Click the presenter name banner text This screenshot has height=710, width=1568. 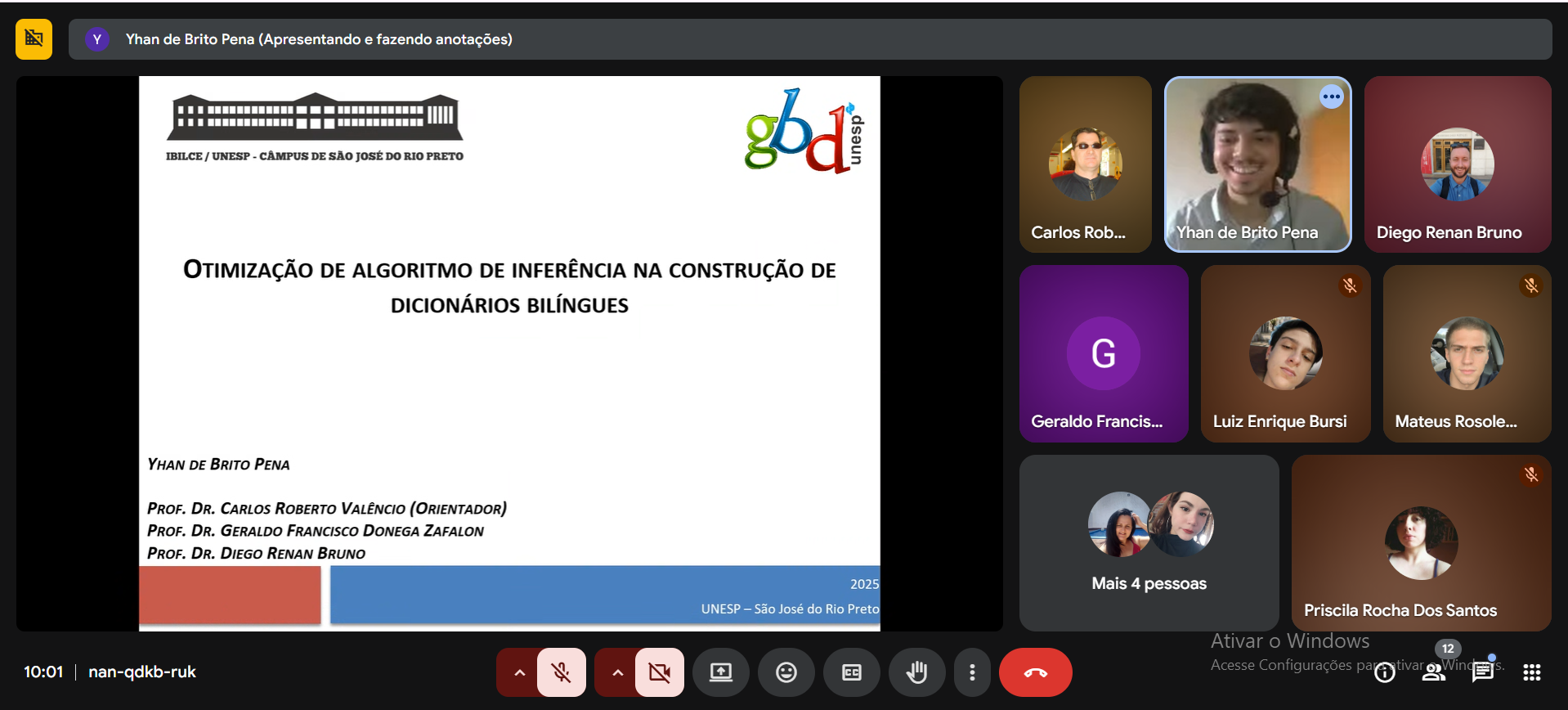[319, 39]
